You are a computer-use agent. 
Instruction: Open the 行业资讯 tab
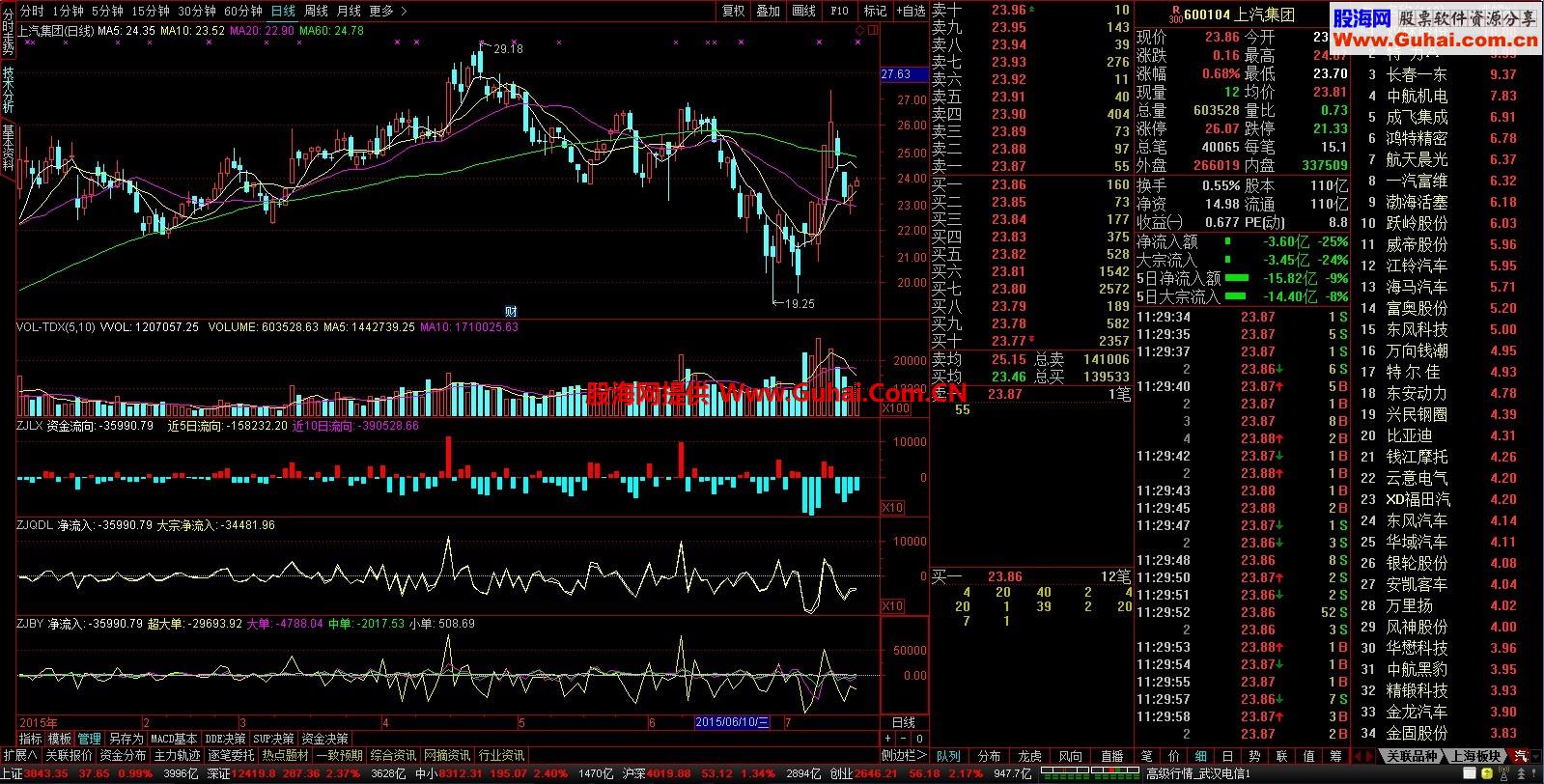(x=501, y=755)
